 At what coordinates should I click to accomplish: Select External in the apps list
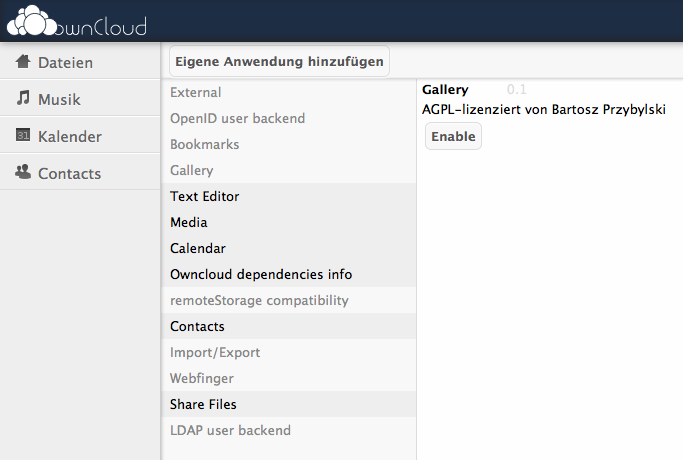[196, 93]
